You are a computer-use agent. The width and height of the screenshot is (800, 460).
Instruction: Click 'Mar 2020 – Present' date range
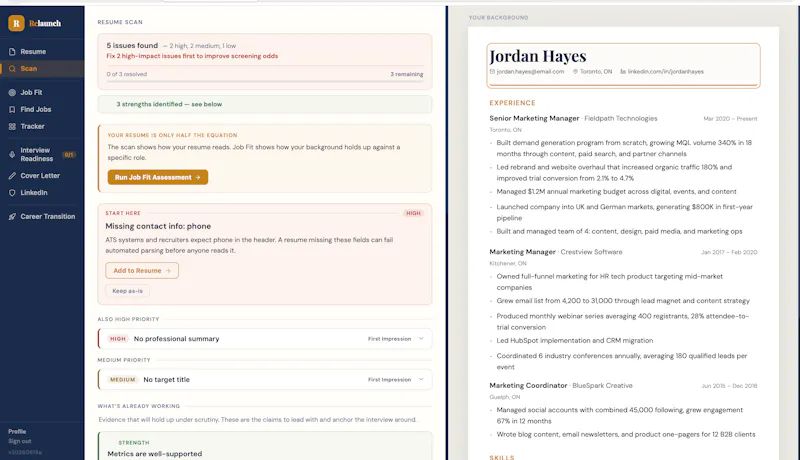[x=730, y=118]
